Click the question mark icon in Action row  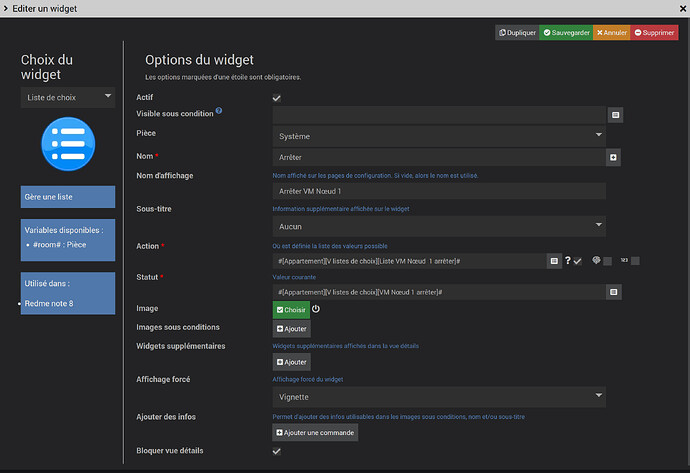[567, 261]
